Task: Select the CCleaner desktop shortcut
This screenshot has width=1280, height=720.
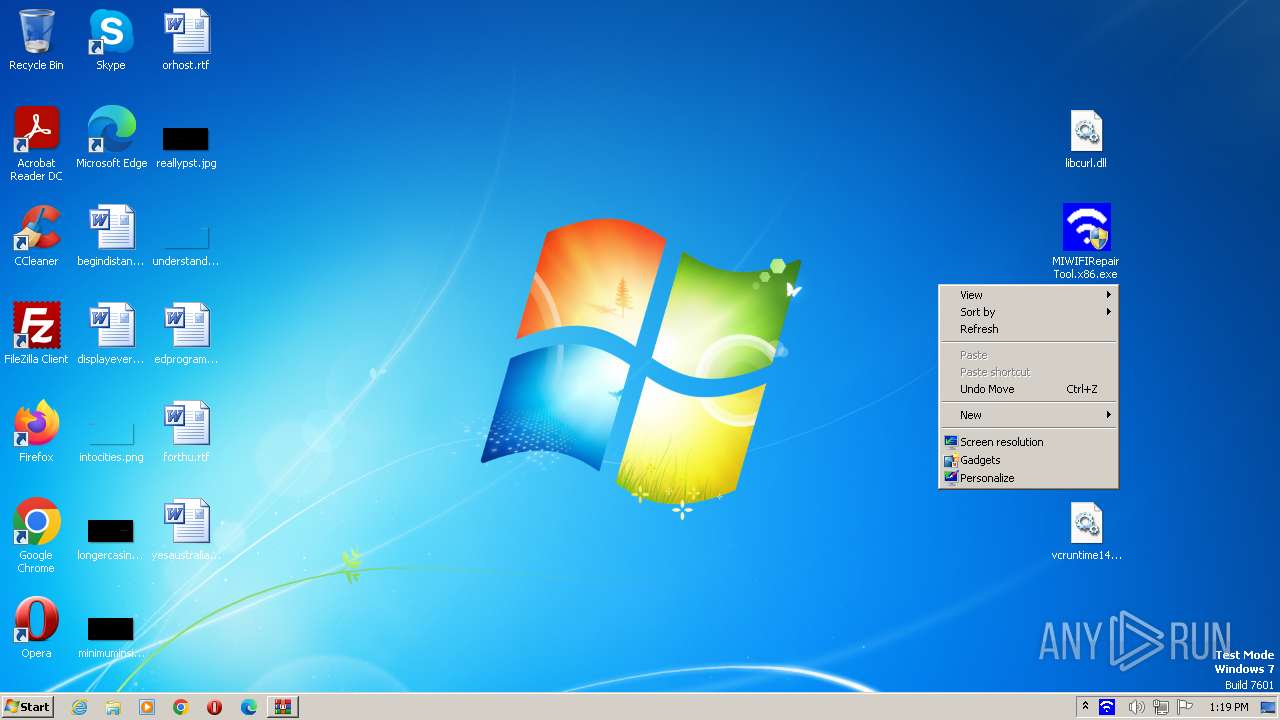Action: 36,236
